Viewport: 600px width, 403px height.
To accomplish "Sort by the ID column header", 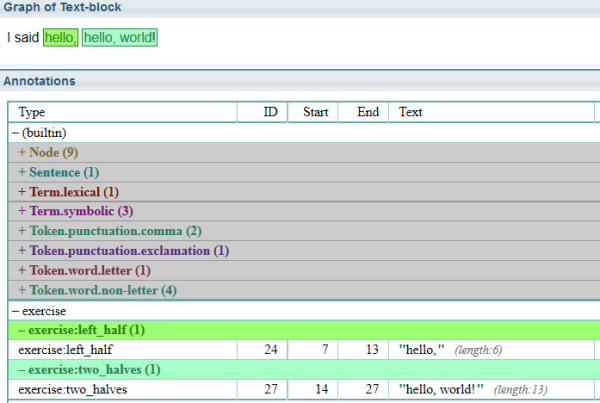I will [270, 112].
